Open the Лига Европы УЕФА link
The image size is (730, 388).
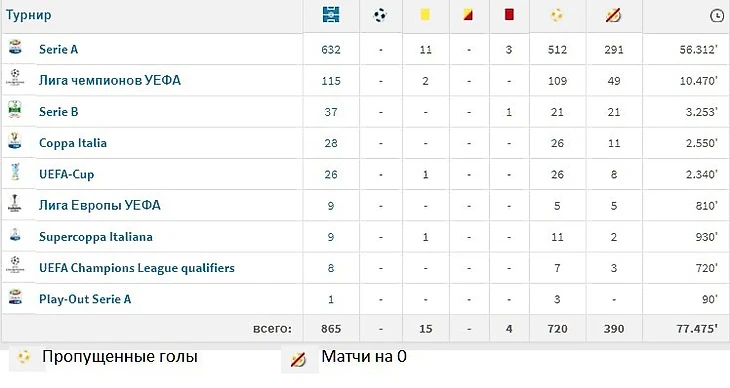[100, 205]
